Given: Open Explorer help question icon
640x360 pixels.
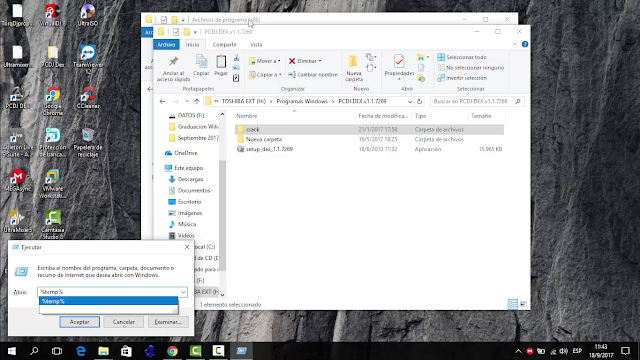Looking at the screenshot, I should click(525, 44).
